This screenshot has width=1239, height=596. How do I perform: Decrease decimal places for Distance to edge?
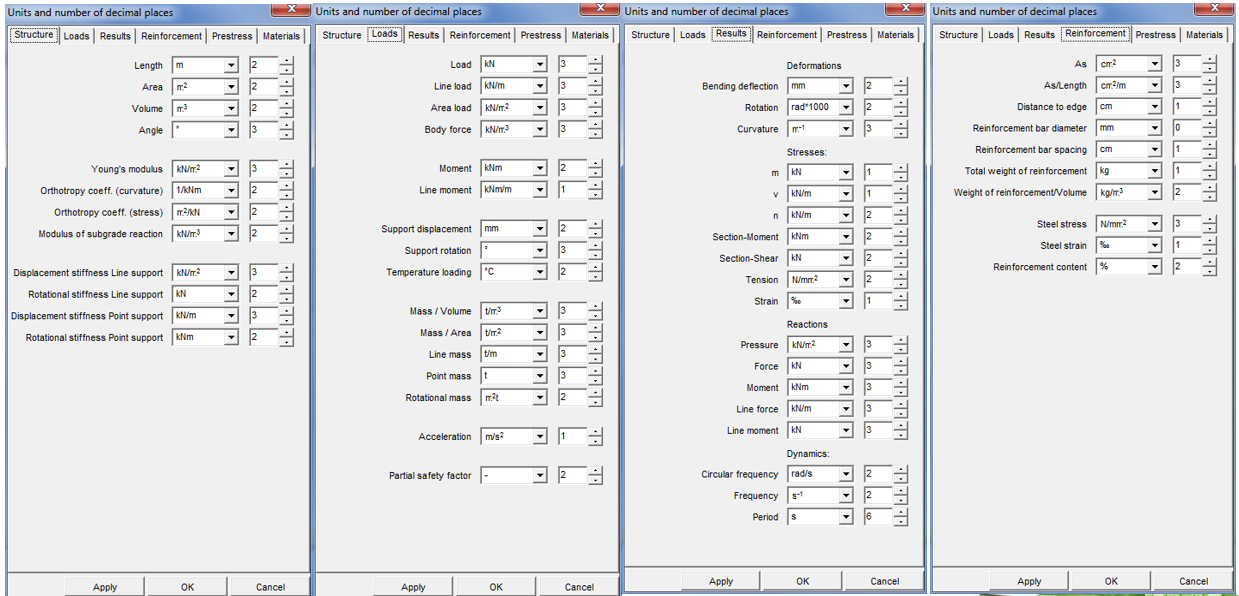coord(1210,111)
